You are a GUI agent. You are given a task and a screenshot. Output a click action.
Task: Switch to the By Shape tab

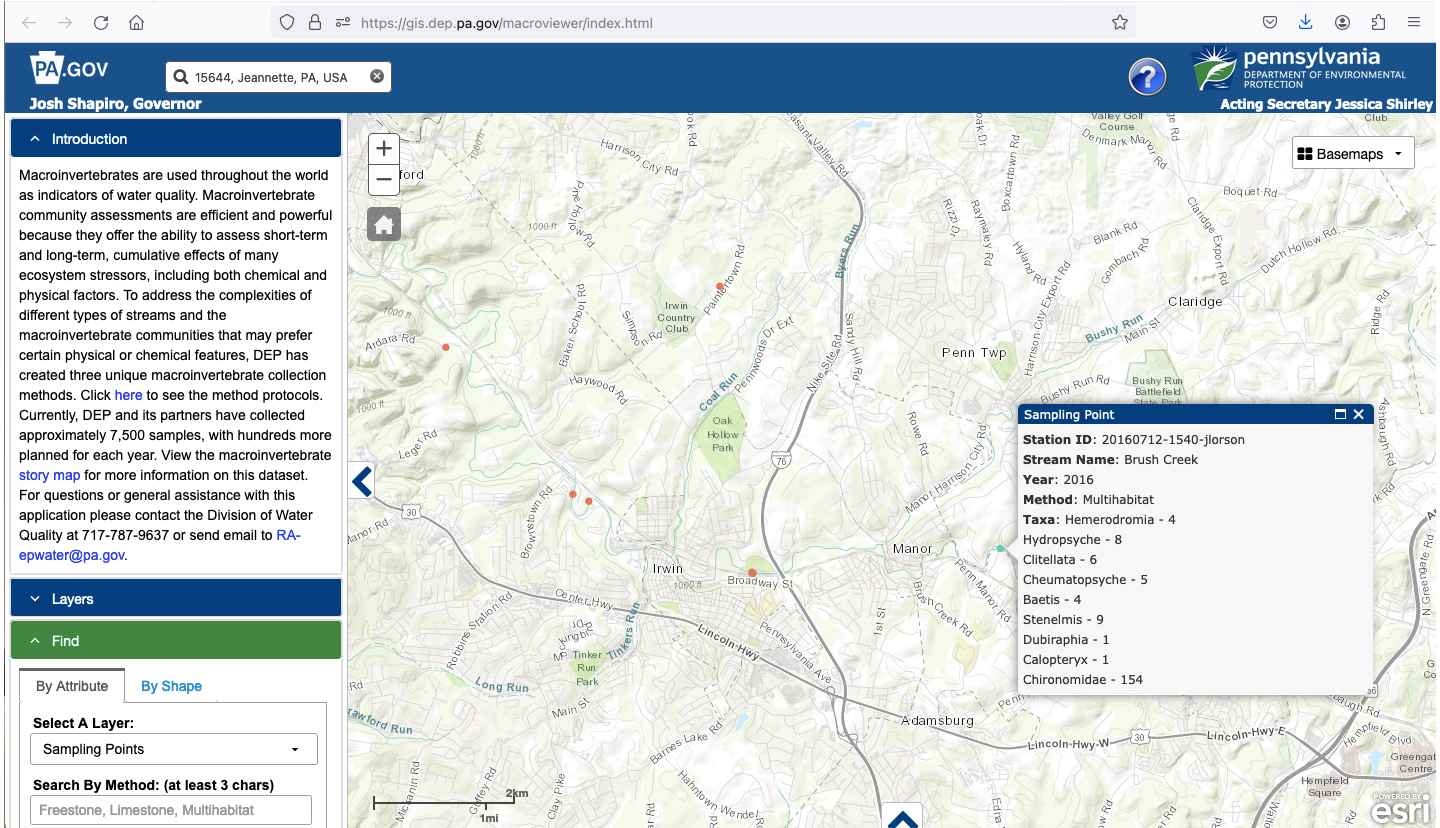(x=171, y=686)
